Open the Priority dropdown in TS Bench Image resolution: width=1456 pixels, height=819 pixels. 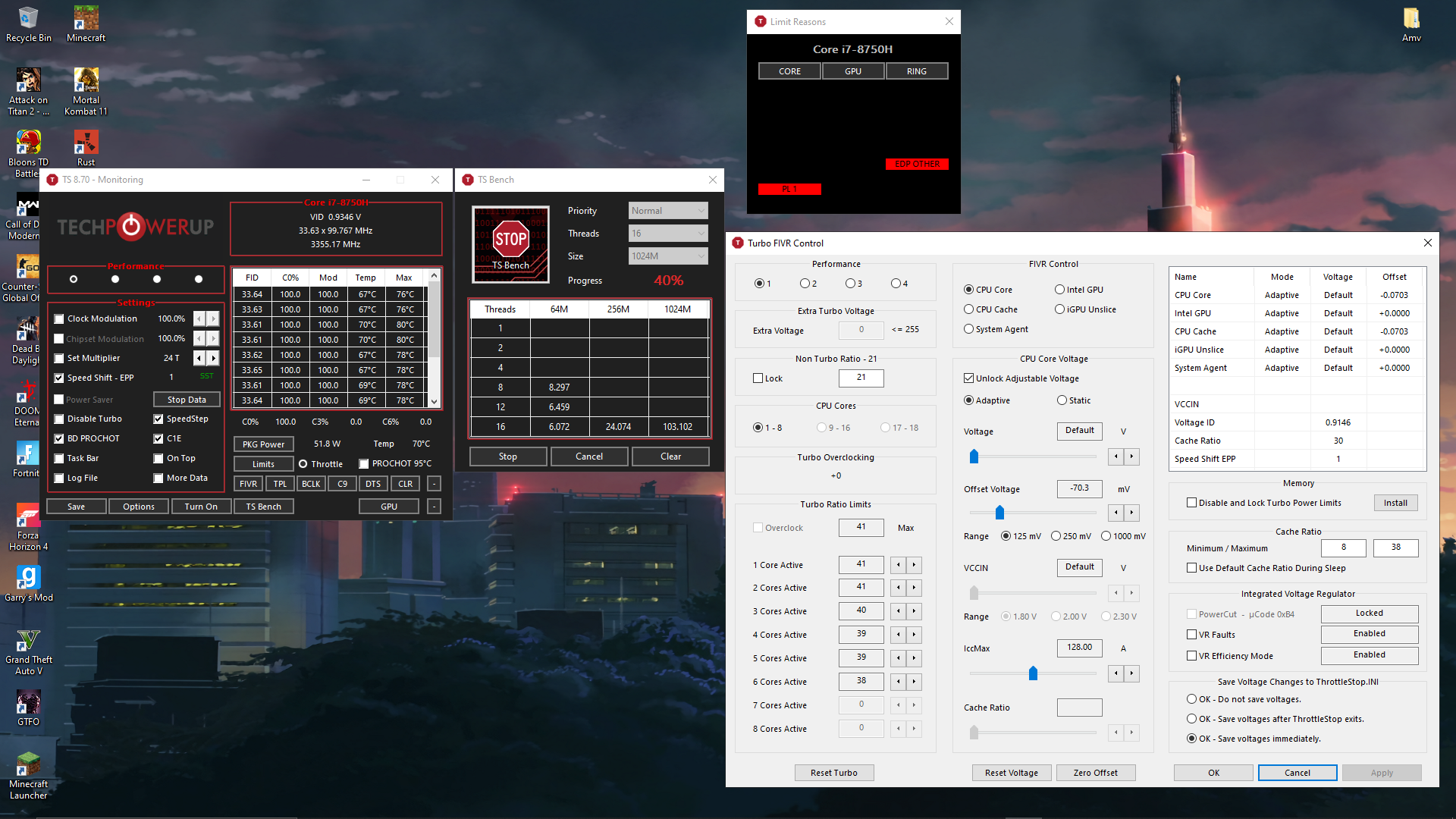(x=668, y=211)
